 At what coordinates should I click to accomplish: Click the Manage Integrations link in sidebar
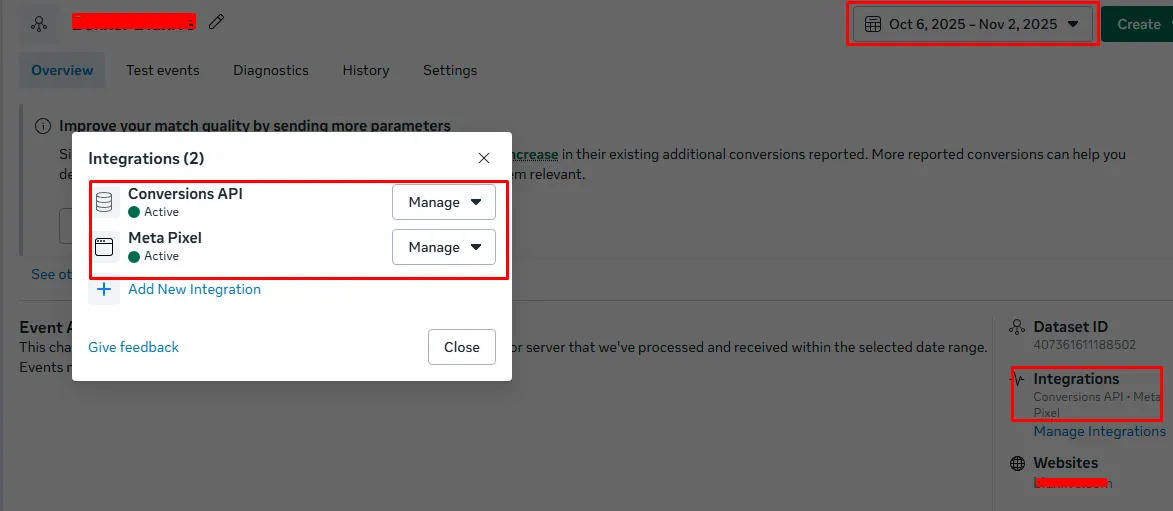click(1099, 431)
